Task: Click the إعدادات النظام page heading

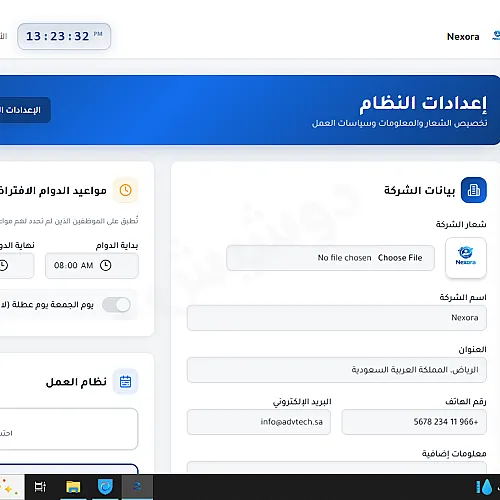Action: (x=423, y=103)
